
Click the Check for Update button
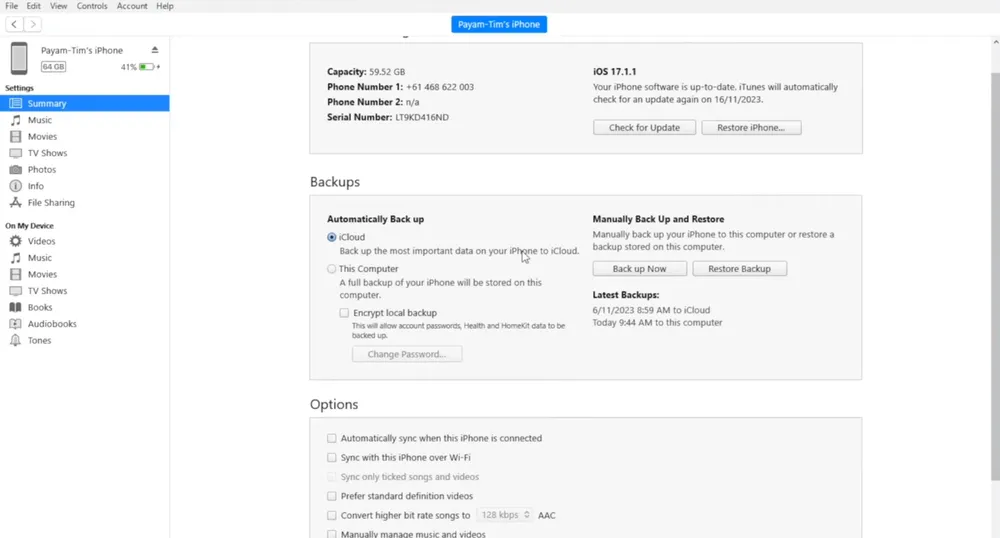[644, 127]
